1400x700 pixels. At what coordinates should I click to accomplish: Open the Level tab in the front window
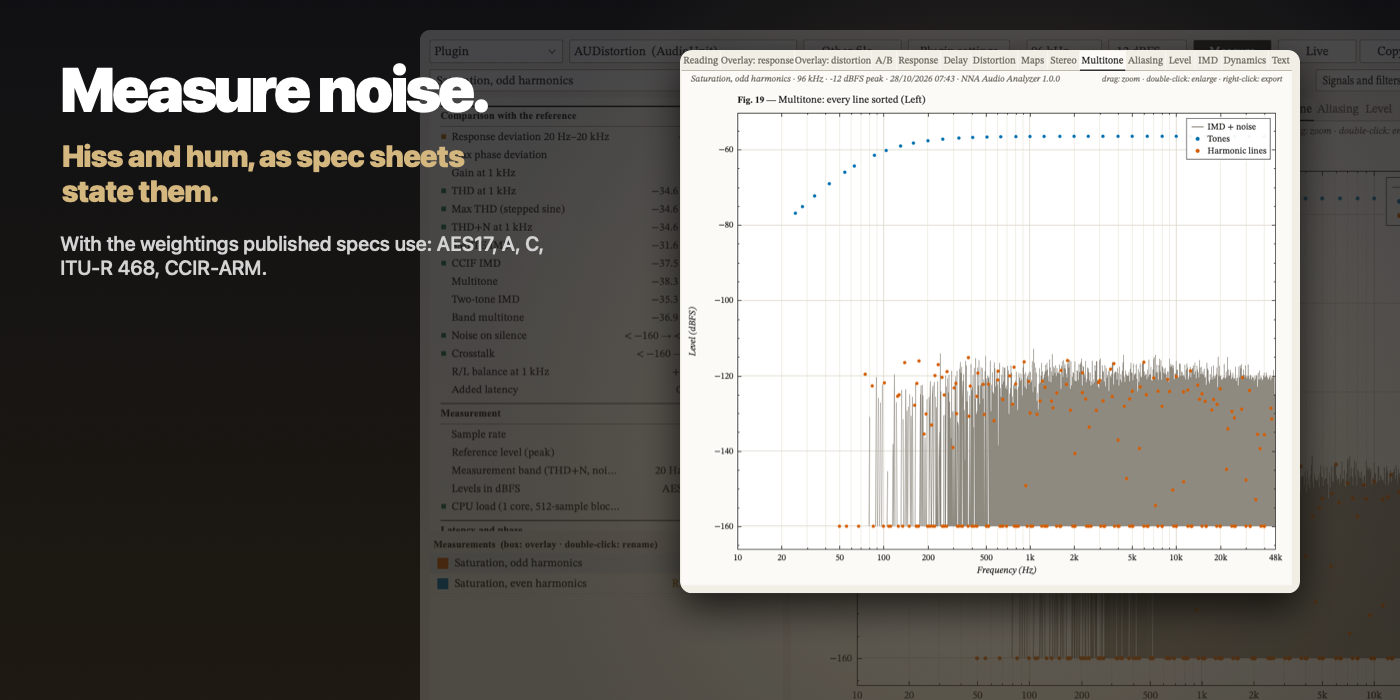click(x=1180, y=61)
